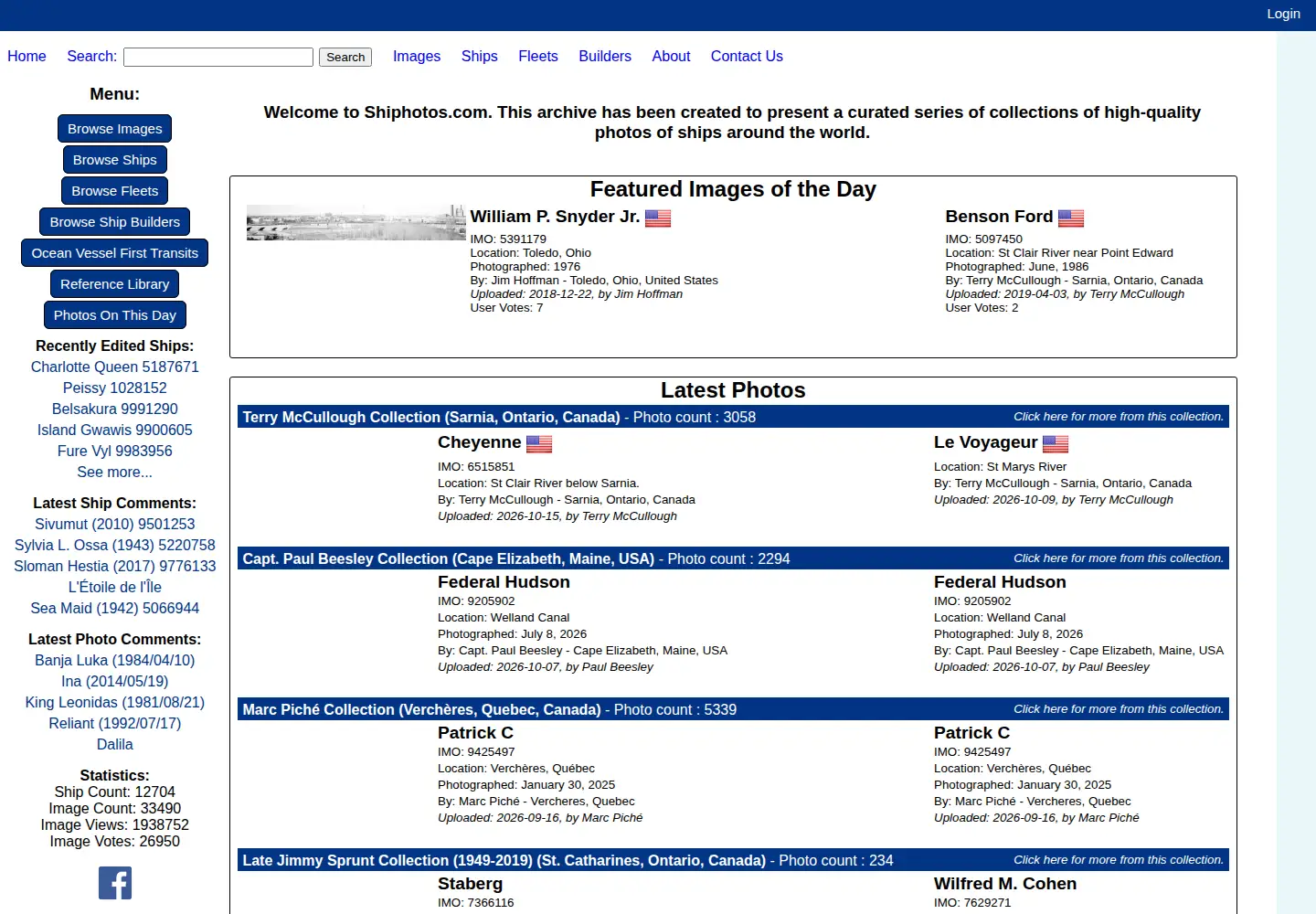Open the Wilfred M. Cohen ship title
The height and width of the screenshot is (914, 1316).
(1005, 884)
